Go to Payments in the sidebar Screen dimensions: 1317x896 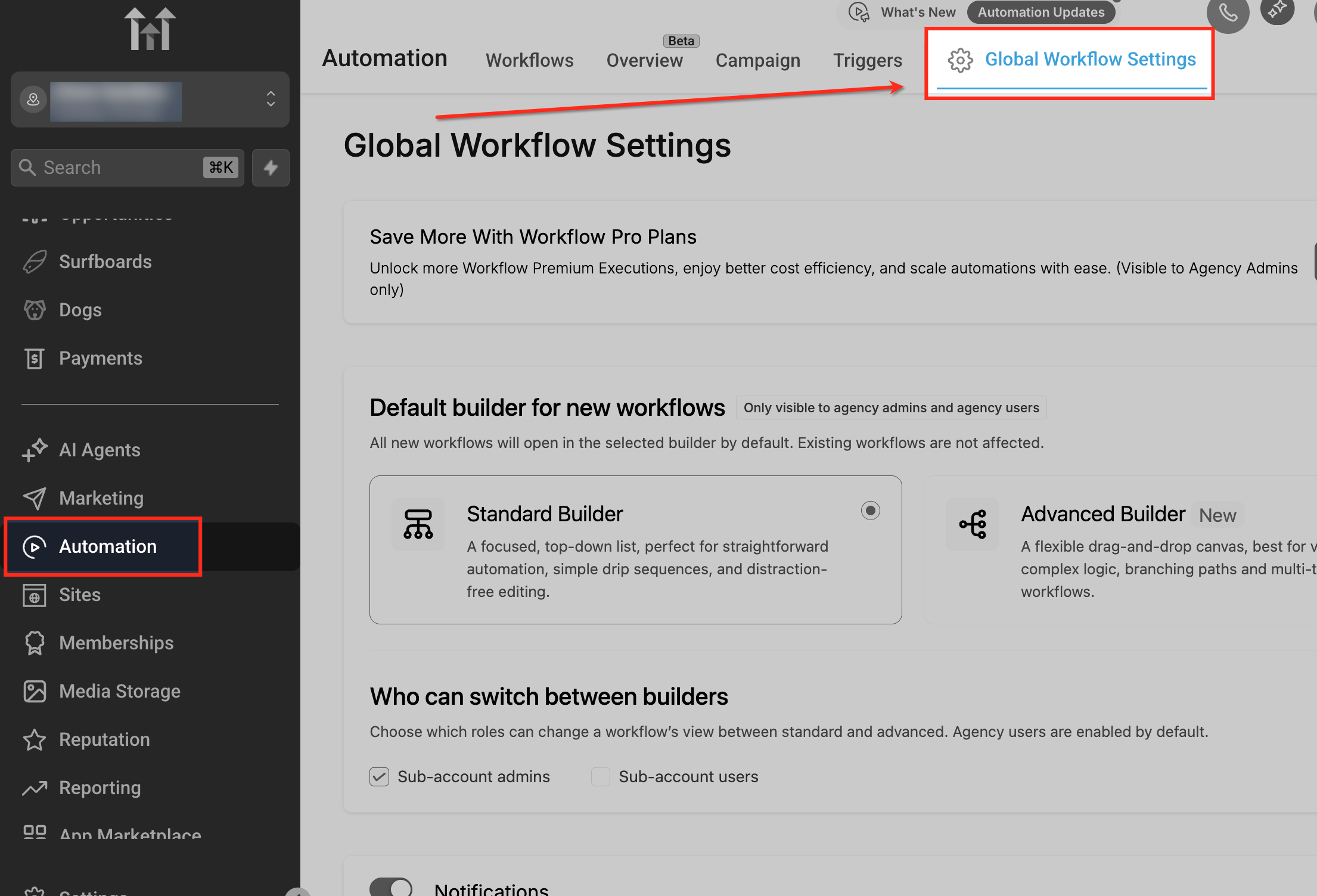coord(100,358)
